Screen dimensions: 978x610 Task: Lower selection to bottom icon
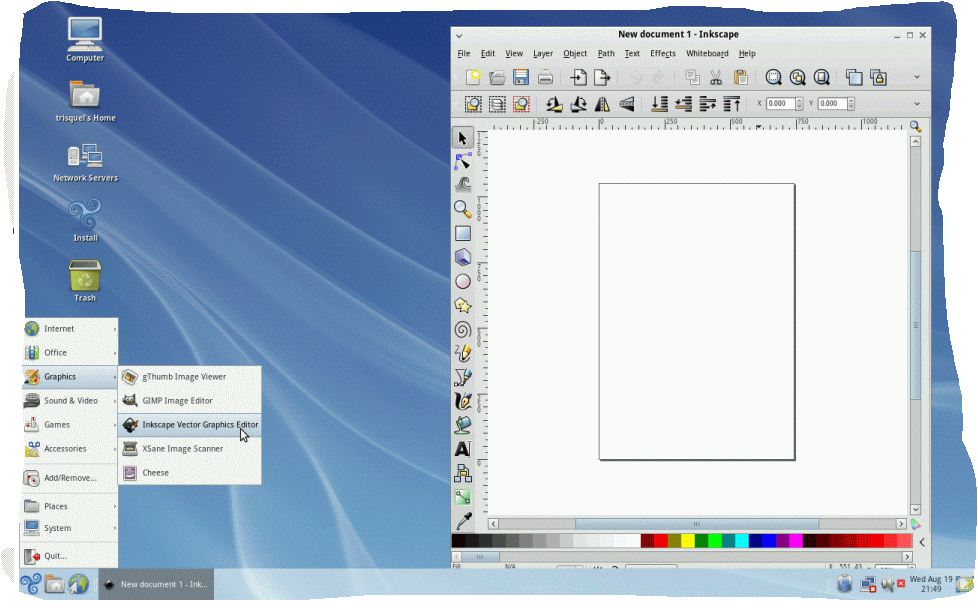(659, 104)
